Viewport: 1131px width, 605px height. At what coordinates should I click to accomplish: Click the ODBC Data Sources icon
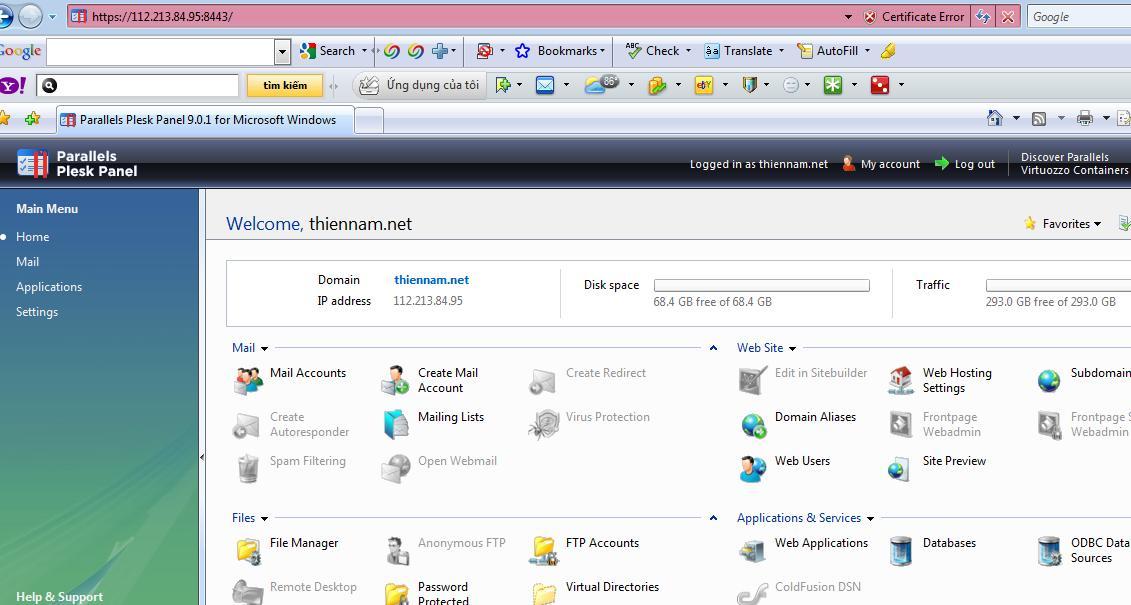(1049, 551)
